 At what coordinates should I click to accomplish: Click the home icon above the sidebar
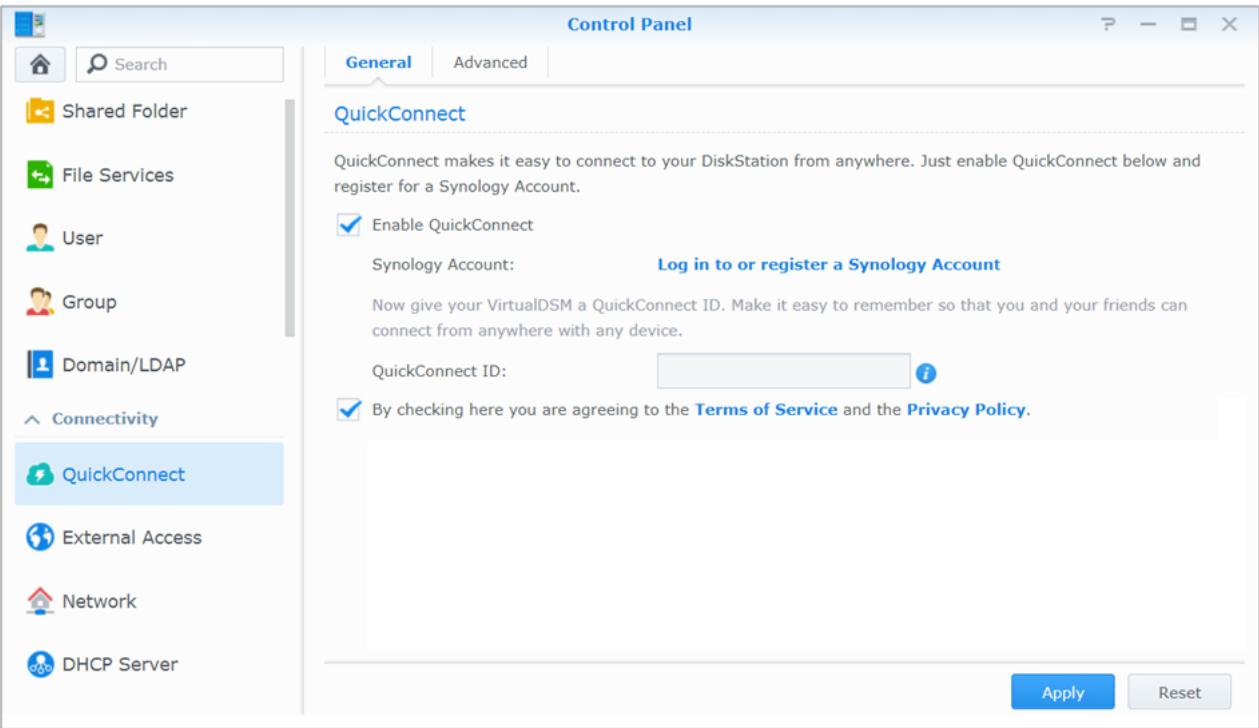pyautogui.click(x=40, y=63)
